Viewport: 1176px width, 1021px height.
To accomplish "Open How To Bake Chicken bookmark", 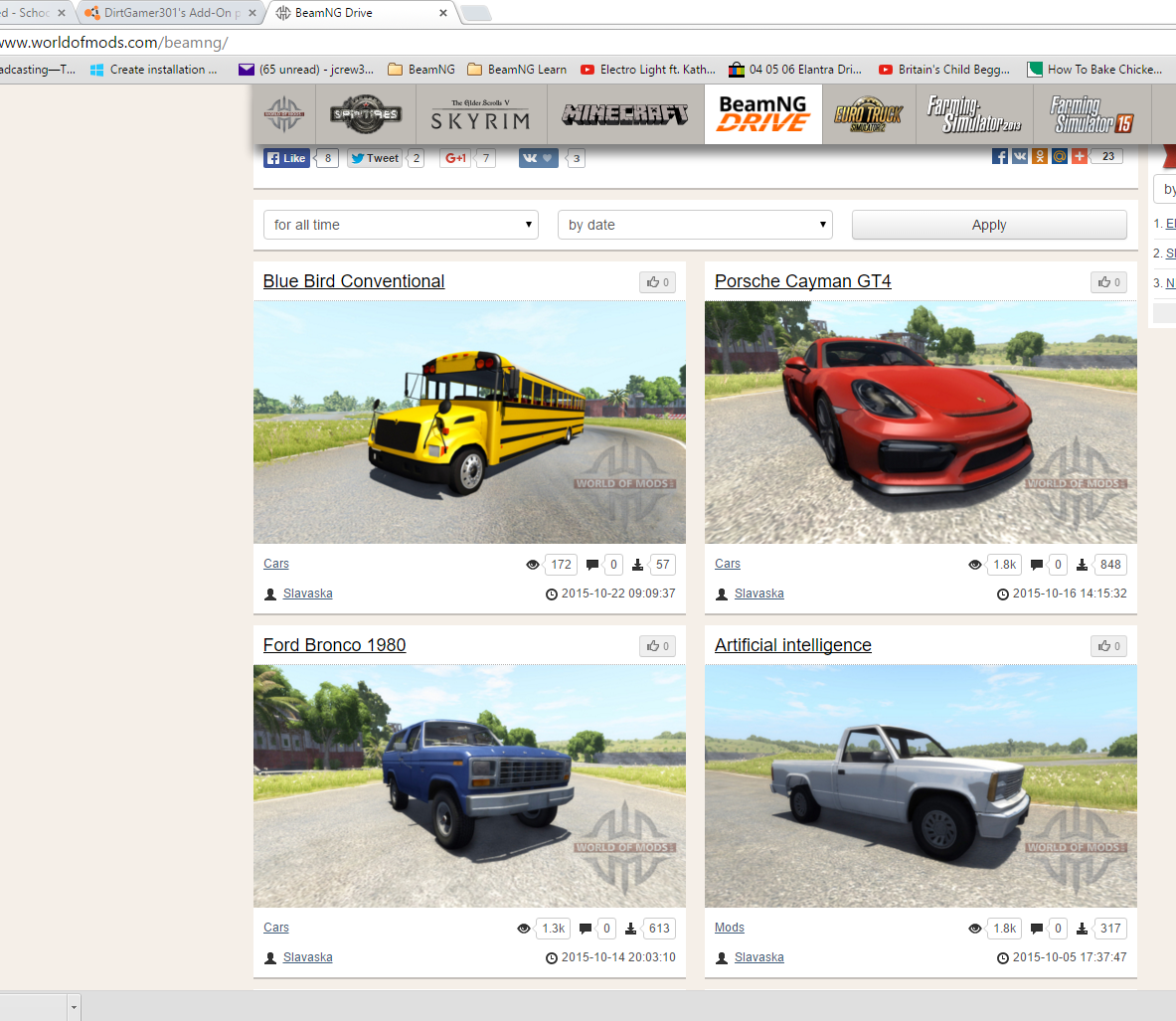I will coord(1095,69).
